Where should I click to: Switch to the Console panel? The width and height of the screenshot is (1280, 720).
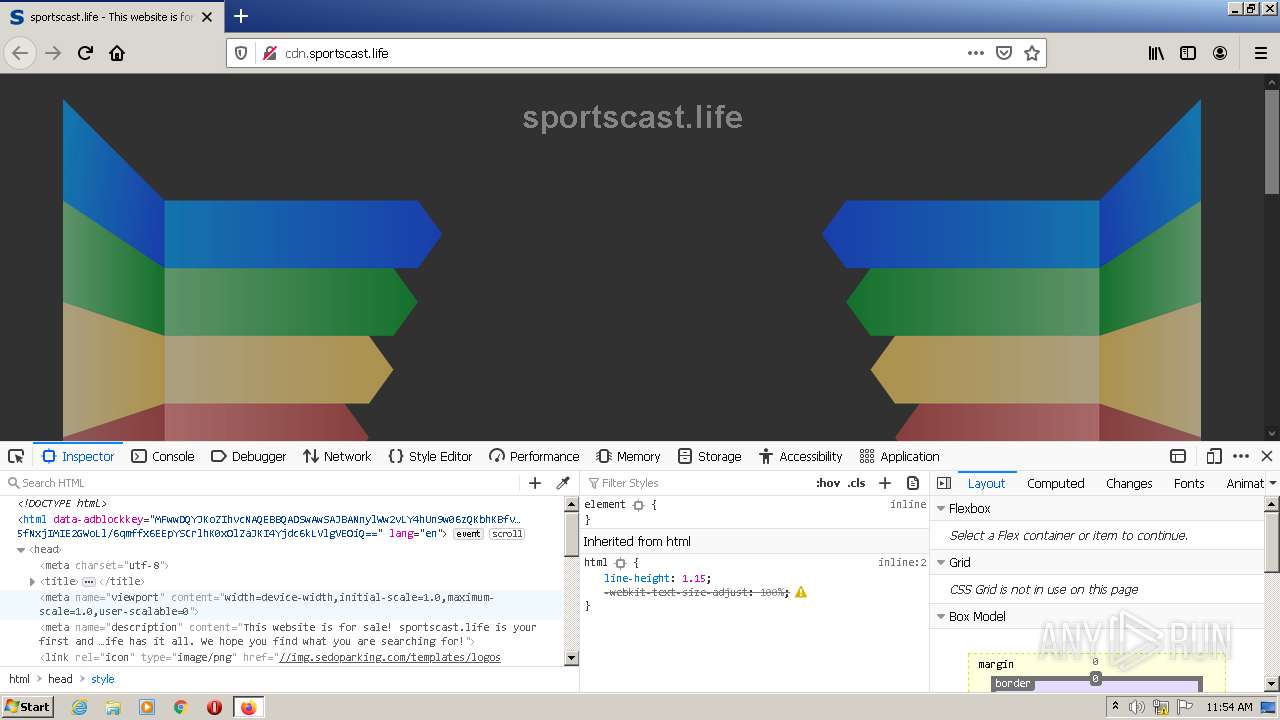162,456
